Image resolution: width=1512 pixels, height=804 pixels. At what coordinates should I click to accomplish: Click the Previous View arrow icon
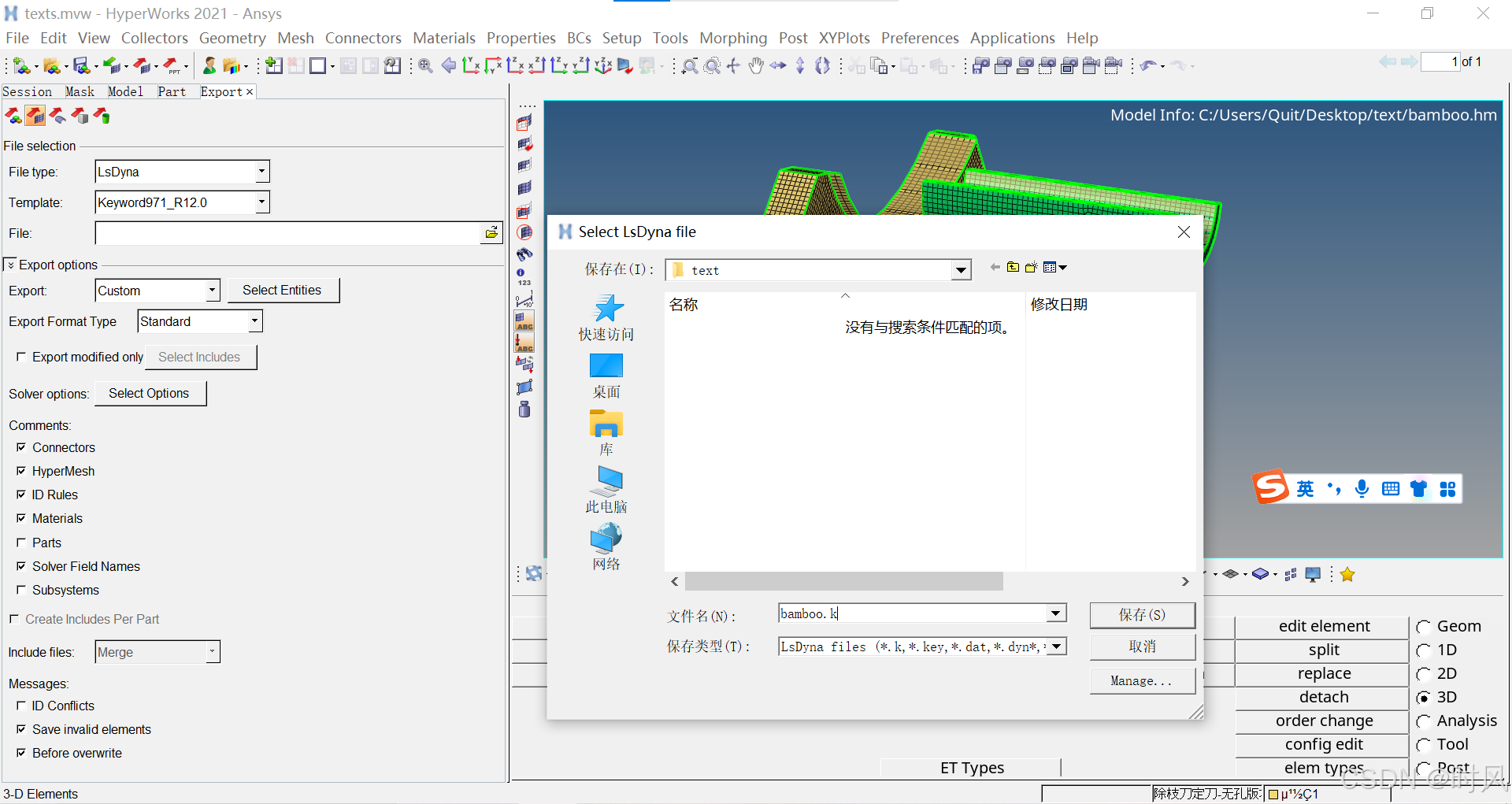[449, 66]
